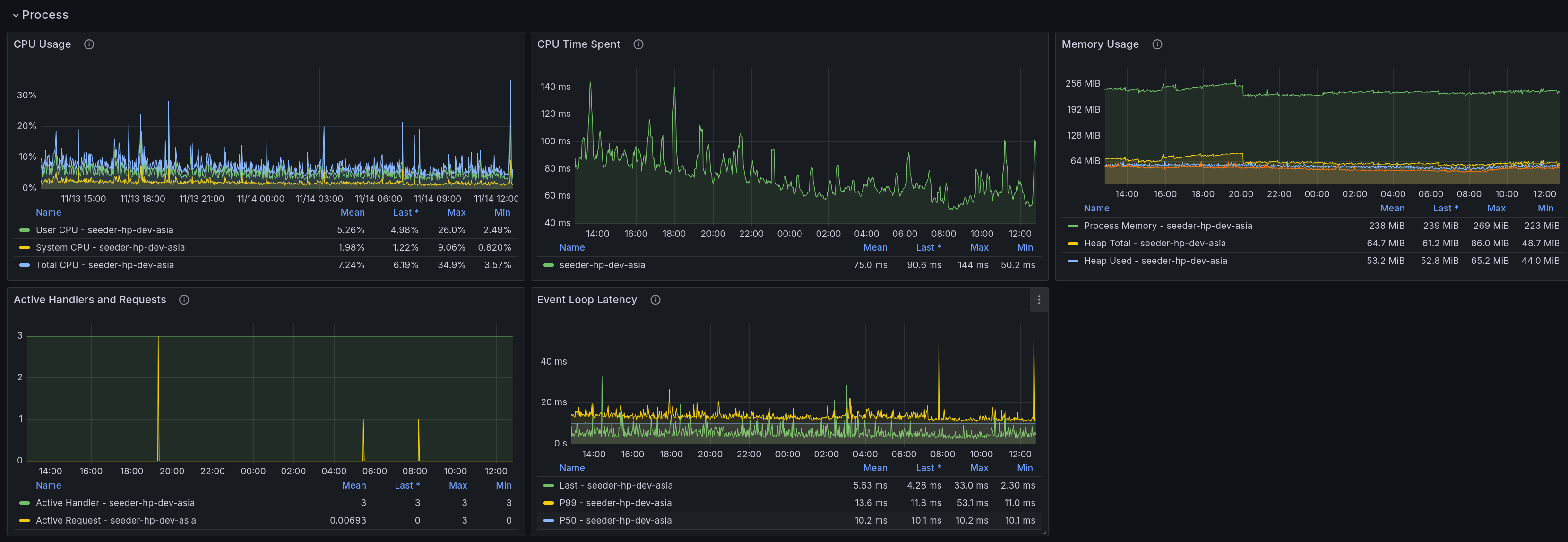Sort Memory Usage legend by Max
The width and height of the screenshot is (1568, 542).
click(1496, 208)
